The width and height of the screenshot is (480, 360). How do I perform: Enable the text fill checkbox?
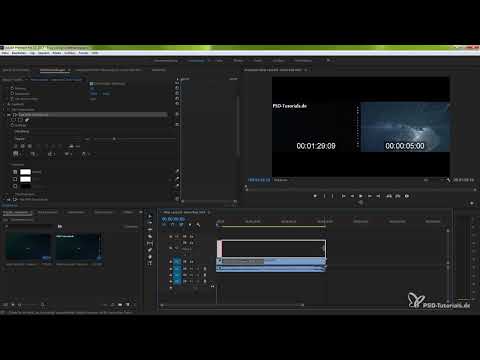click(x=15, y=172)
